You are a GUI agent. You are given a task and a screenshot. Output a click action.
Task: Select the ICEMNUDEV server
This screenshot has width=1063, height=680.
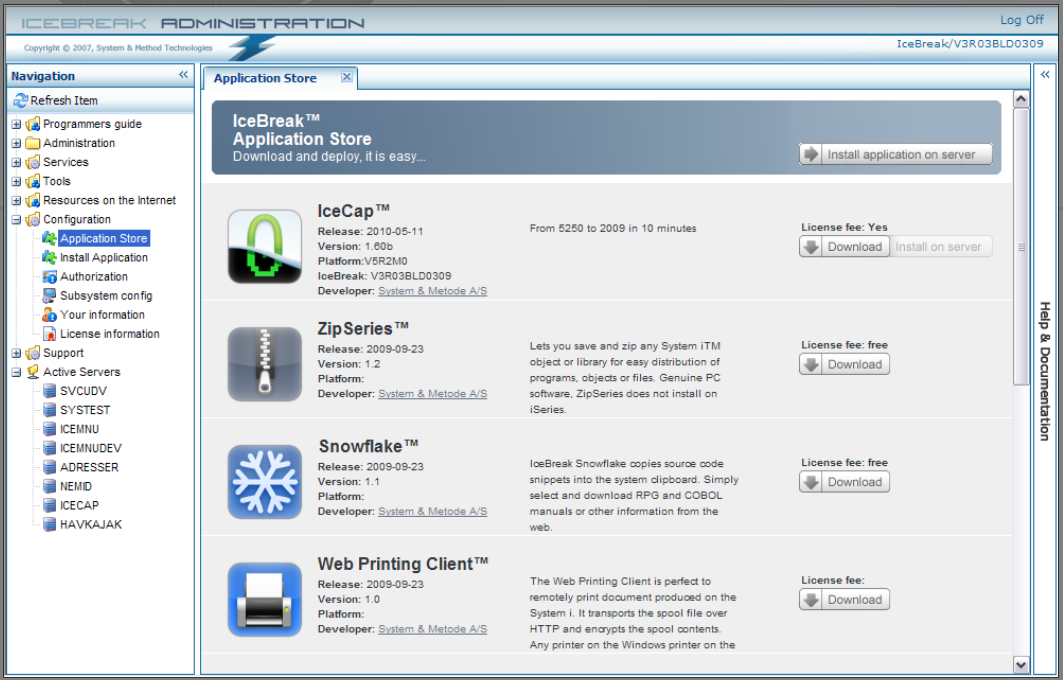coord(91,448)
